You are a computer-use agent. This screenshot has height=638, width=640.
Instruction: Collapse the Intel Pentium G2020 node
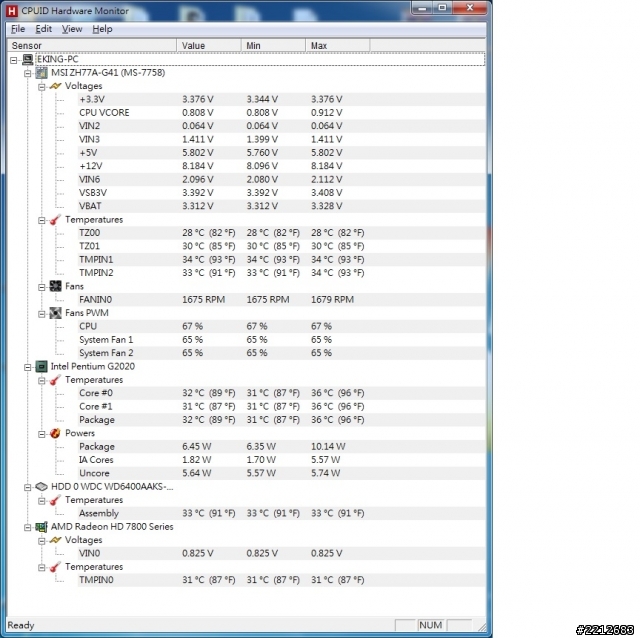coord(28,367)
